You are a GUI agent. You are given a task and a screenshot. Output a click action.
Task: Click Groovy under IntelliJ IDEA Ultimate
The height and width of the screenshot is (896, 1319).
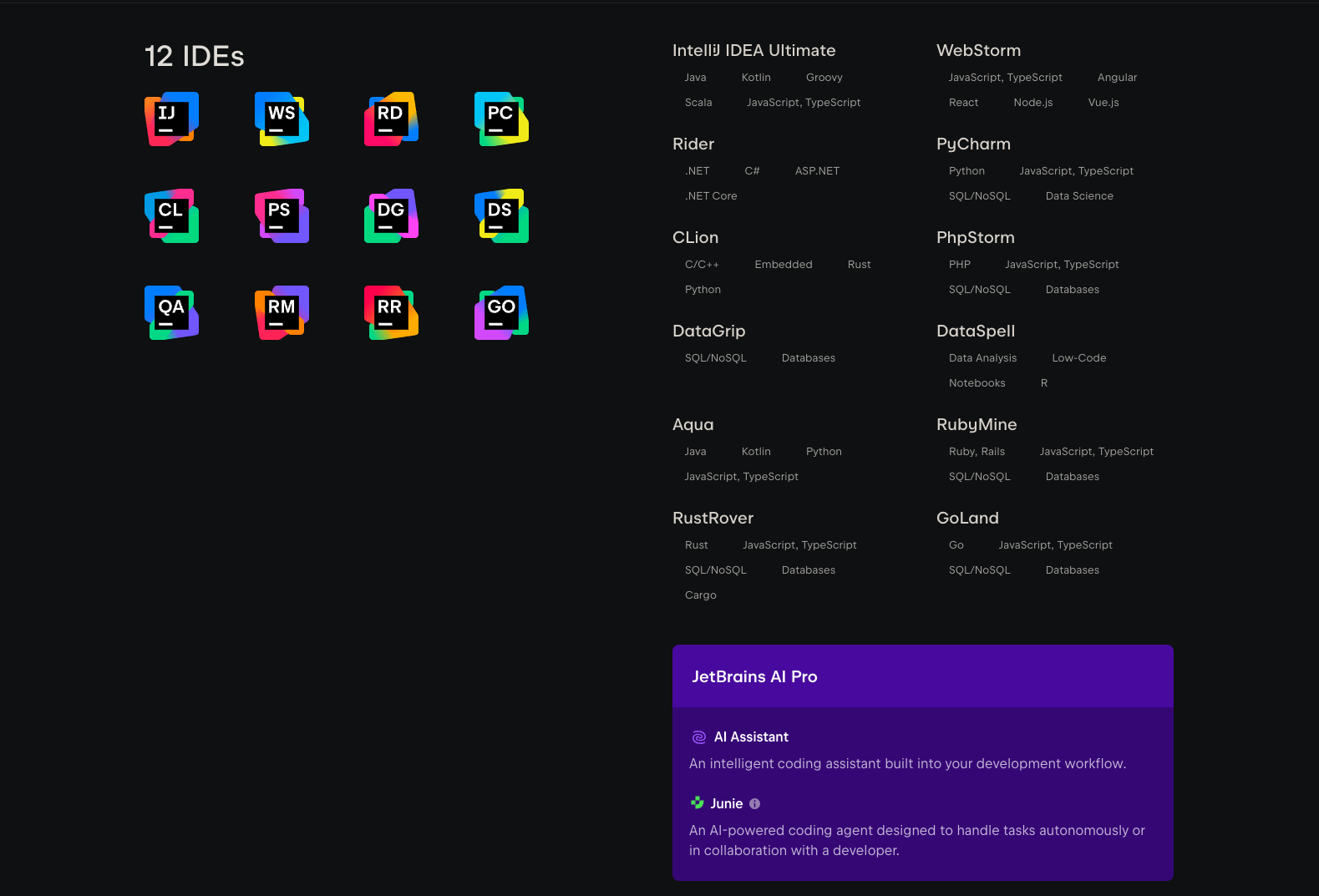(824, 78)
